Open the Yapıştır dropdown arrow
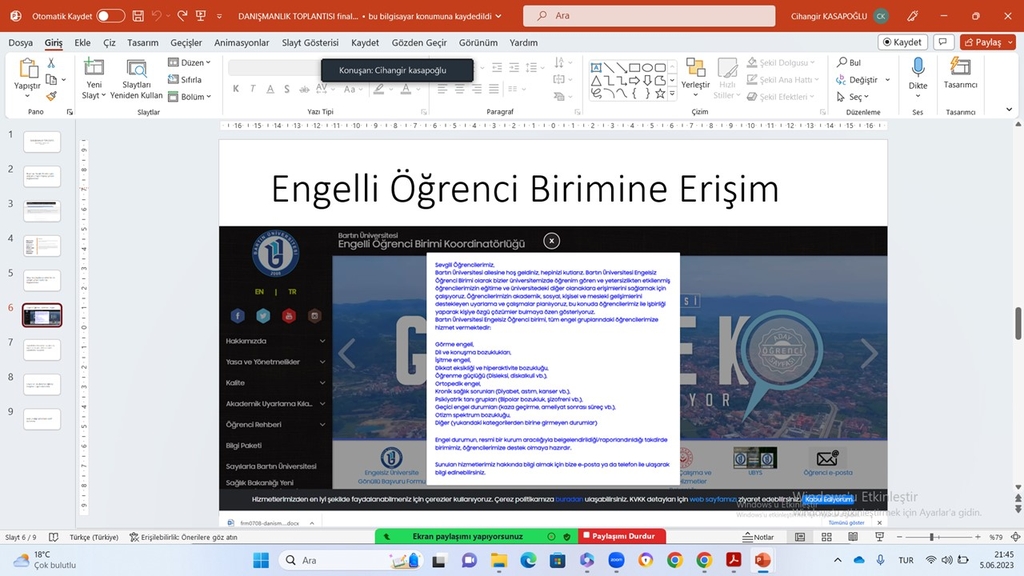1024x576 pixels. pos(28,95)
